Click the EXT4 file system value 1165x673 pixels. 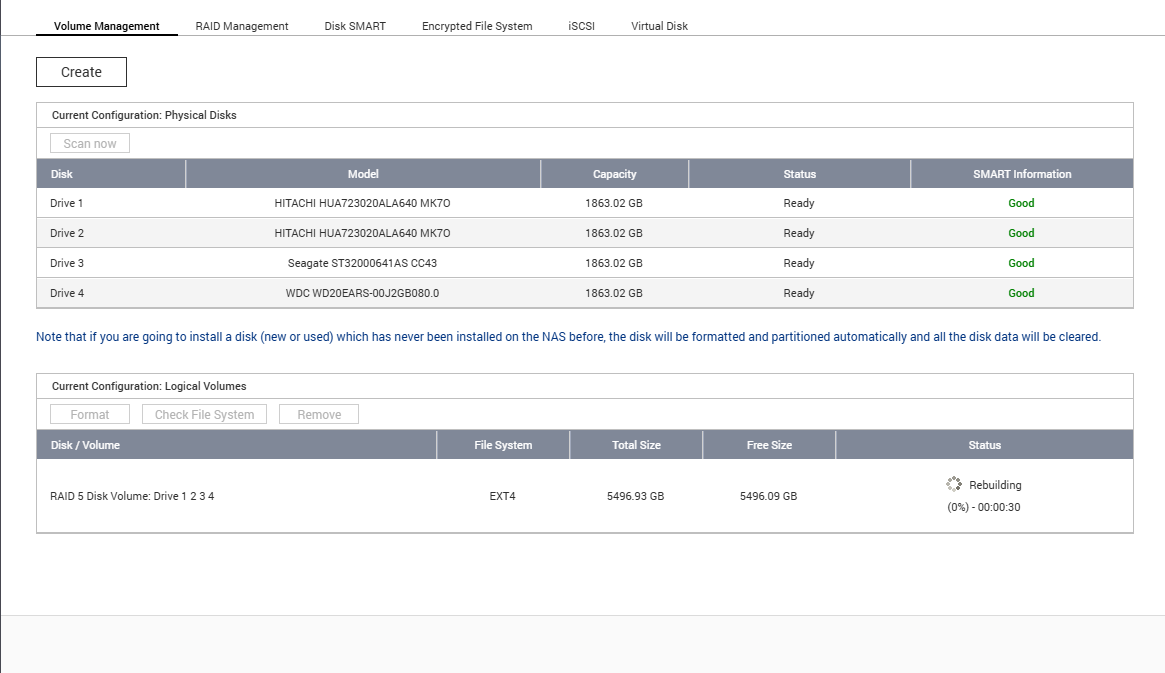502,495
